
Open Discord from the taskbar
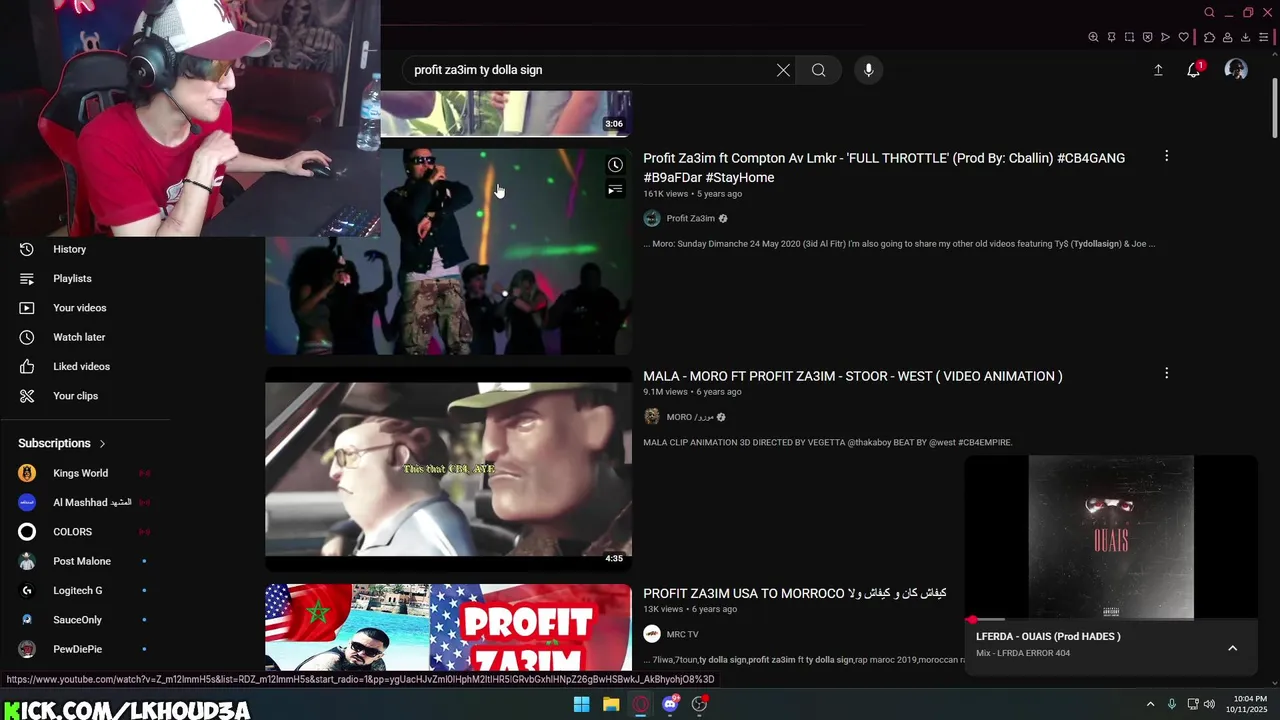(x=670, y=704)
